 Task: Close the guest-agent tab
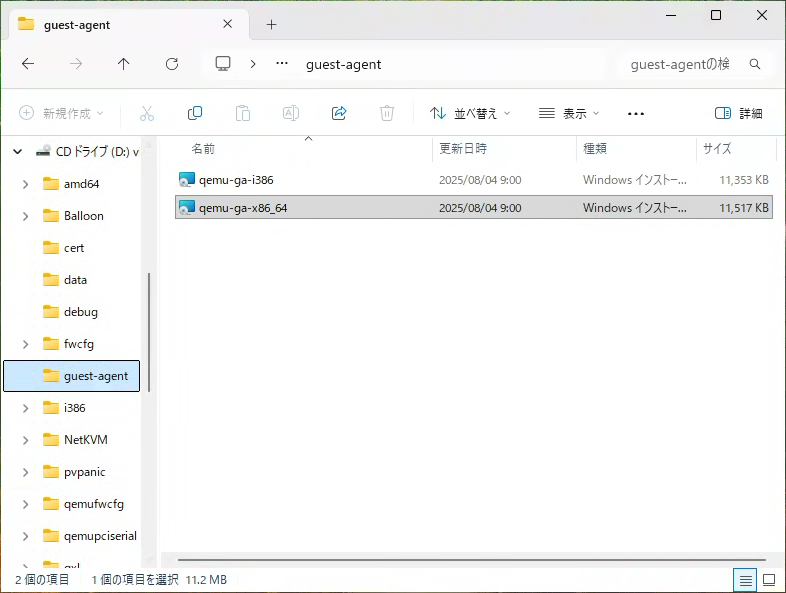[228, 24]
